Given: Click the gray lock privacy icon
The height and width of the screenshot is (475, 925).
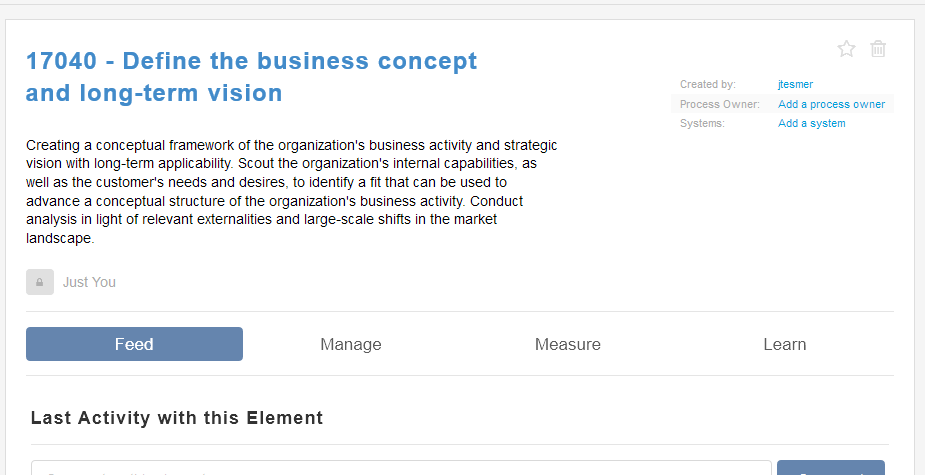Looking at the screenshot, I should [x=40, y=282].
